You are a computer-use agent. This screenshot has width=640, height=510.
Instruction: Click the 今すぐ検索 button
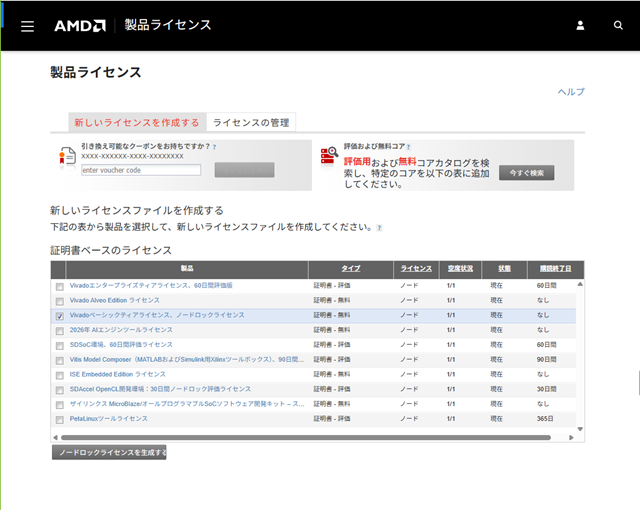coord(527,173)
